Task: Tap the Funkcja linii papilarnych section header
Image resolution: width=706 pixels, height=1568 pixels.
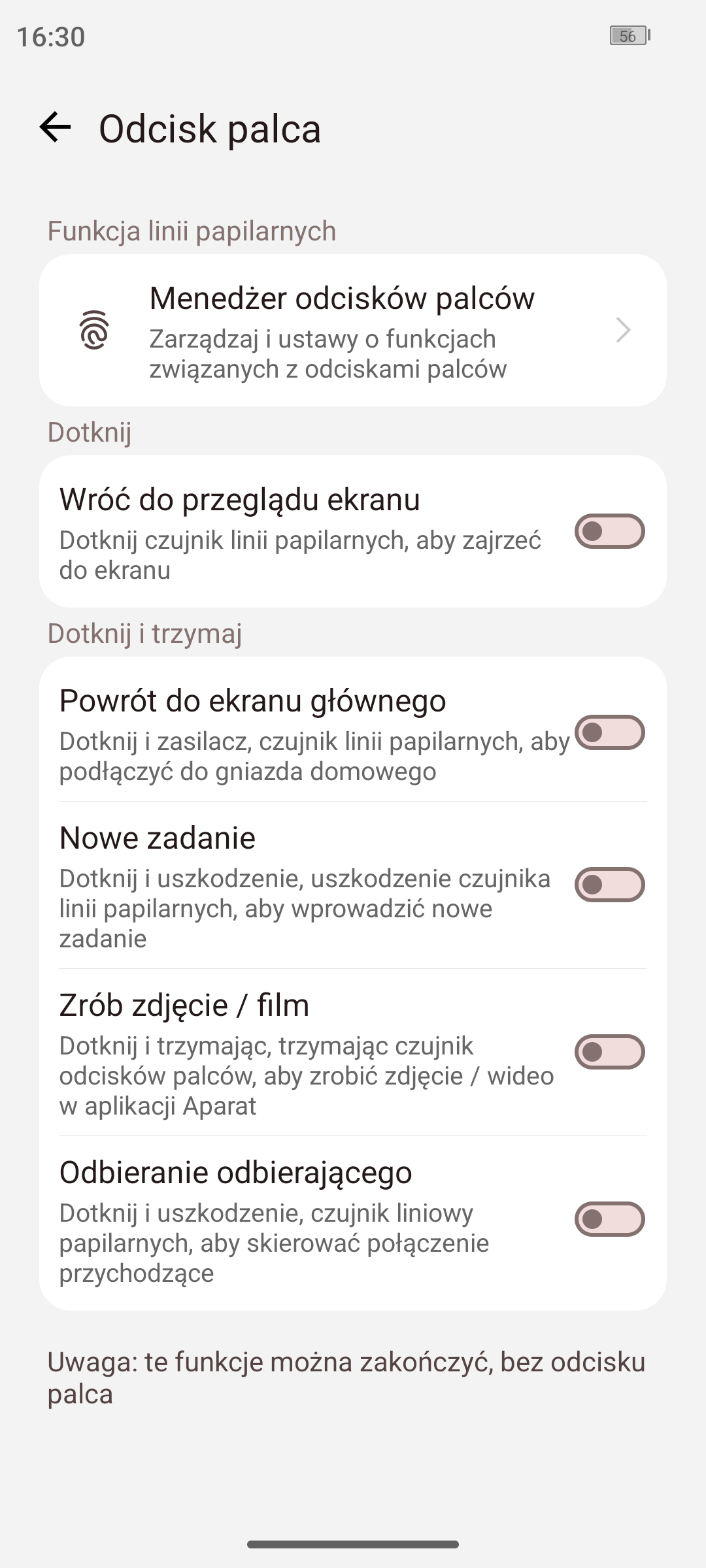Action: point(192,231)
